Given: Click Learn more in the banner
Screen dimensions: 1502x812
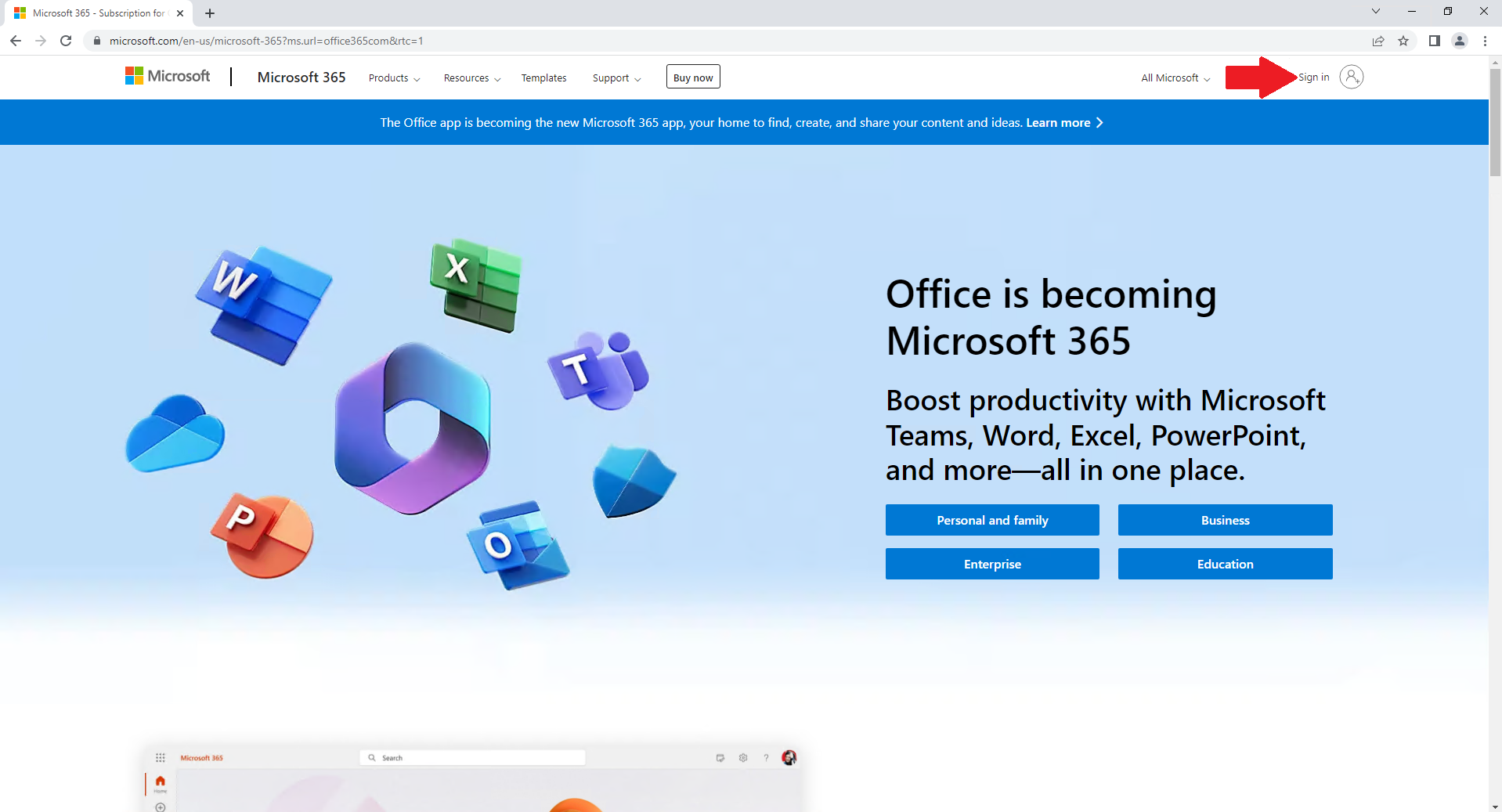Looking at the screenshot, I should coord(1064,122).
